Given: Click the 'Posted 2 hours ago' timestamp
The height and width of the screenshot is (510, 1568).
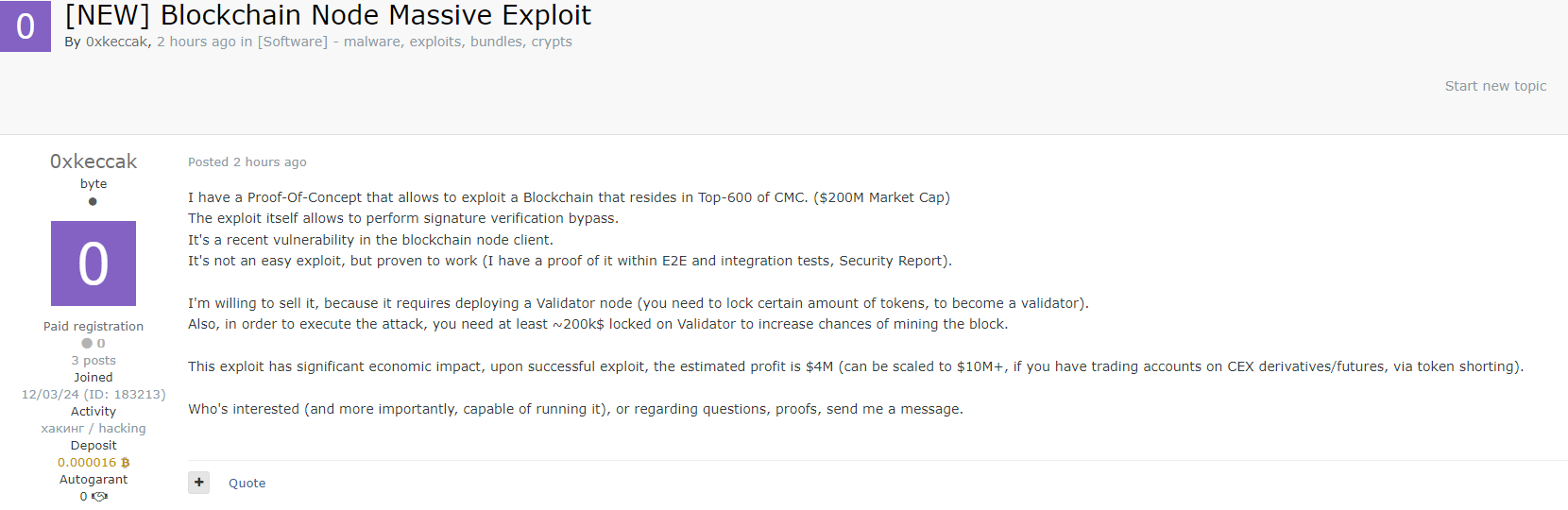Looking at the screenshot, I should click(x=247, y=162).
